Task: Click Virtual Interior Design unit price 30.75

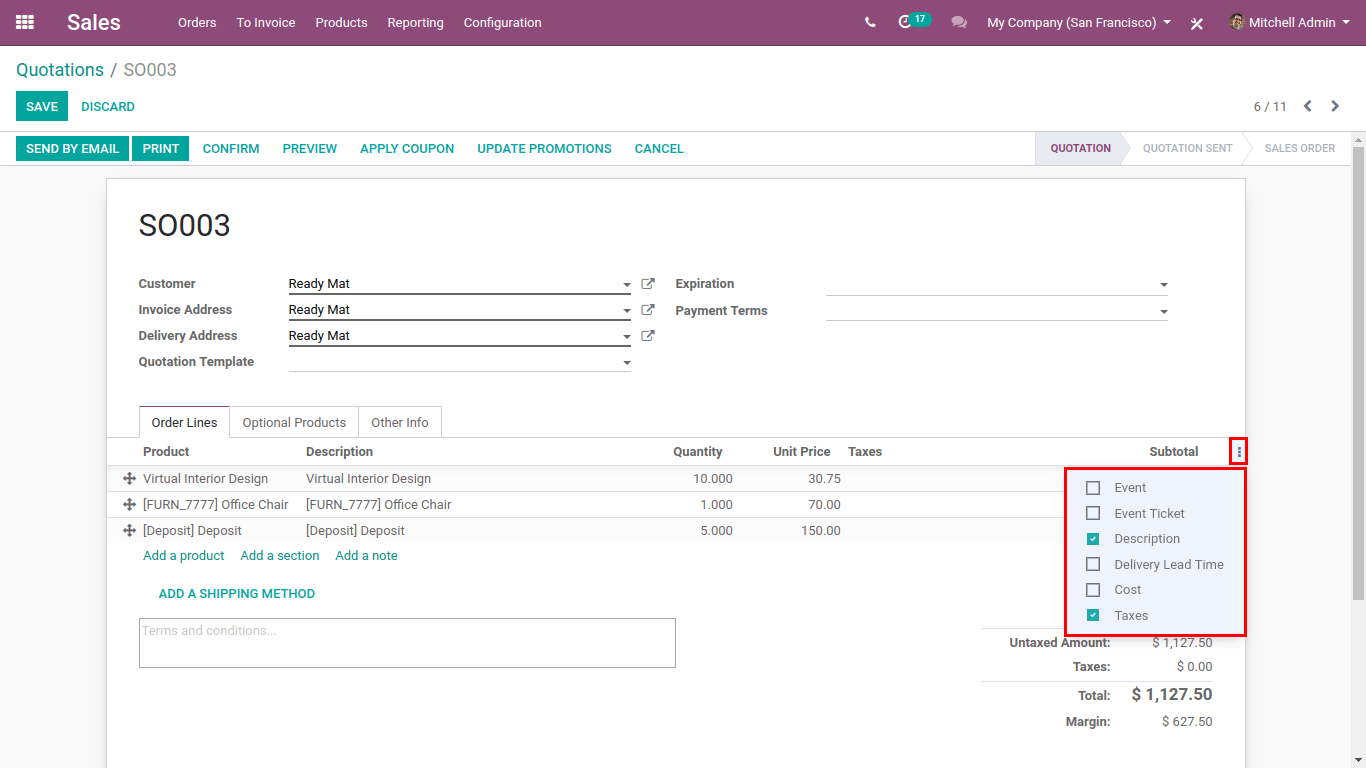Action: click(824, 479)
